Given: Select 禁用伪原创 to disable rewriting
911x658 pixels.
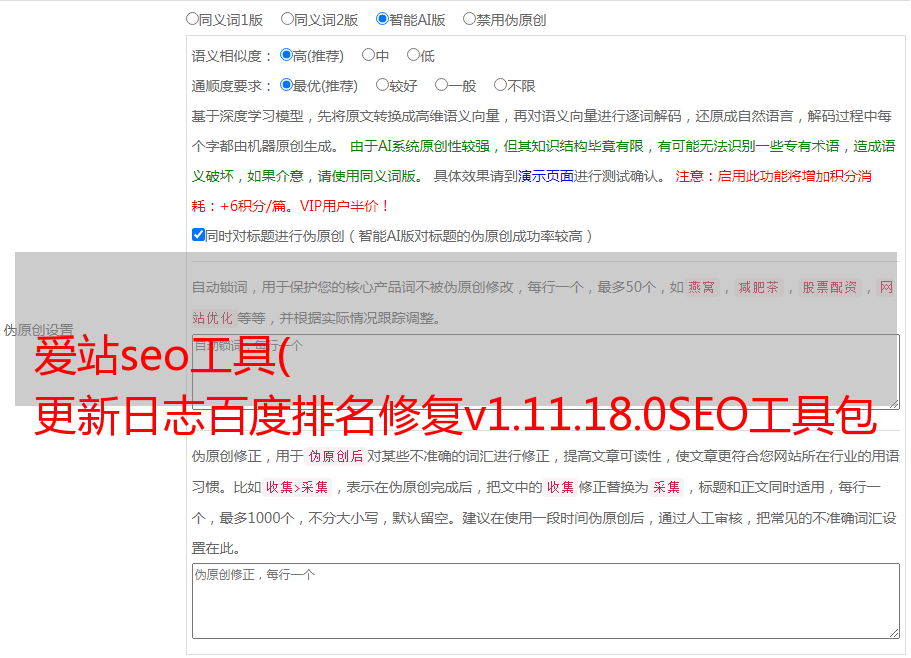Looking at the screenshot, I should [470, 18].
